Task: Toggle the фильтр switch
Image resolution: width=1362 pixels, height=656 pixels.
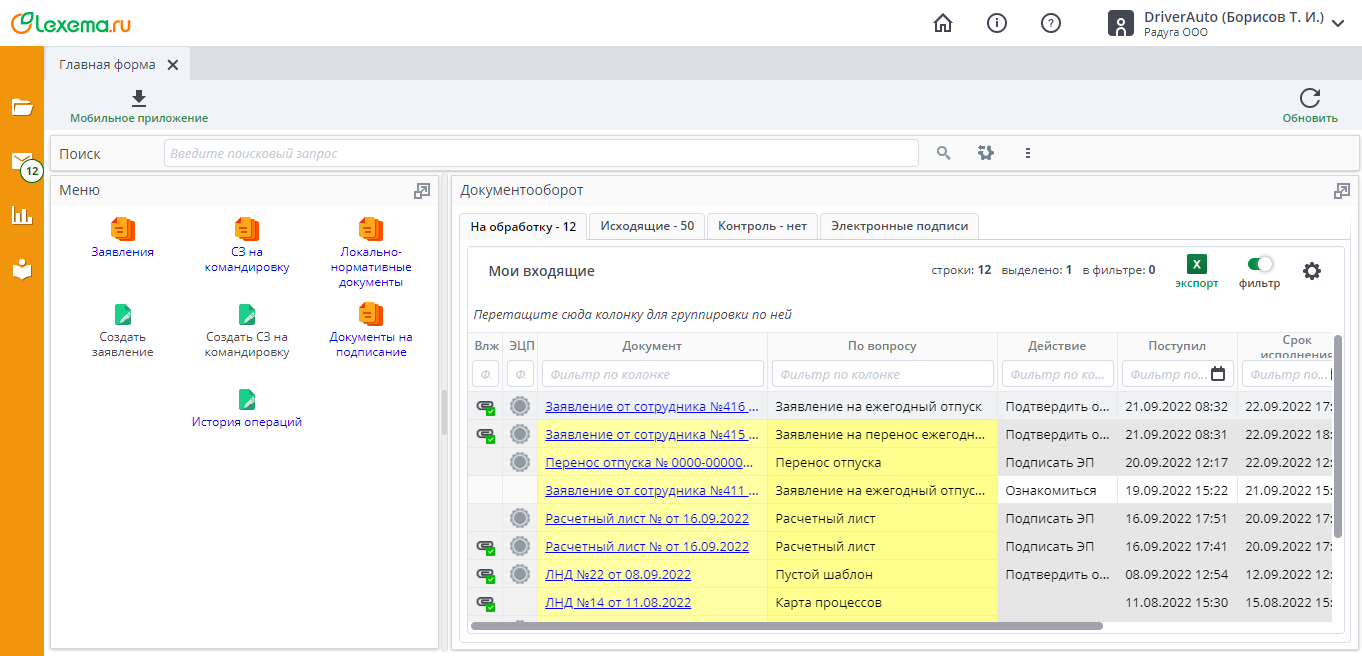Action: click(x=1259, y=264)
